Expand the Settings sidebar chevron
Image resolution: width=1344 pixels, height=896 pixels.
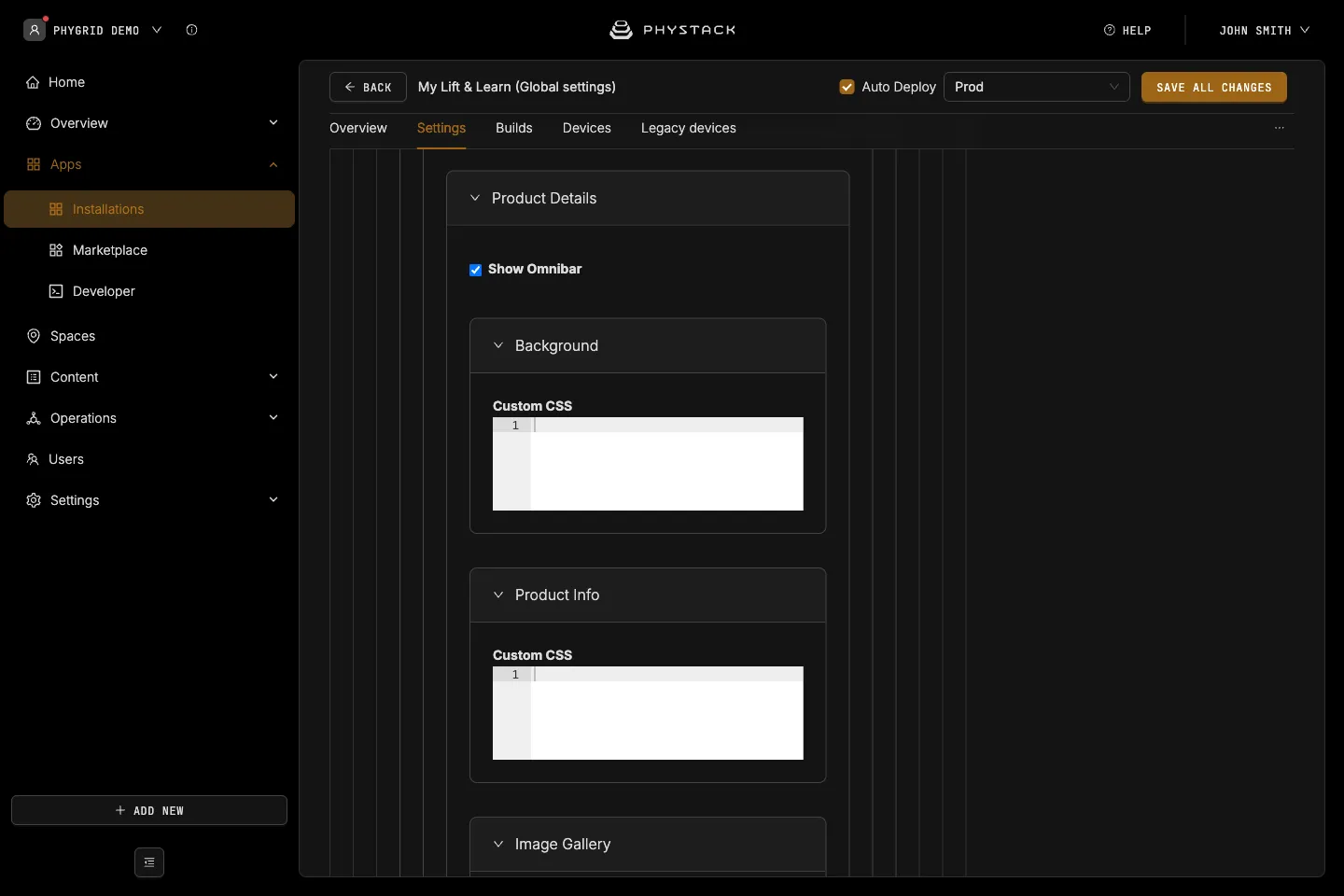(273, 500)
